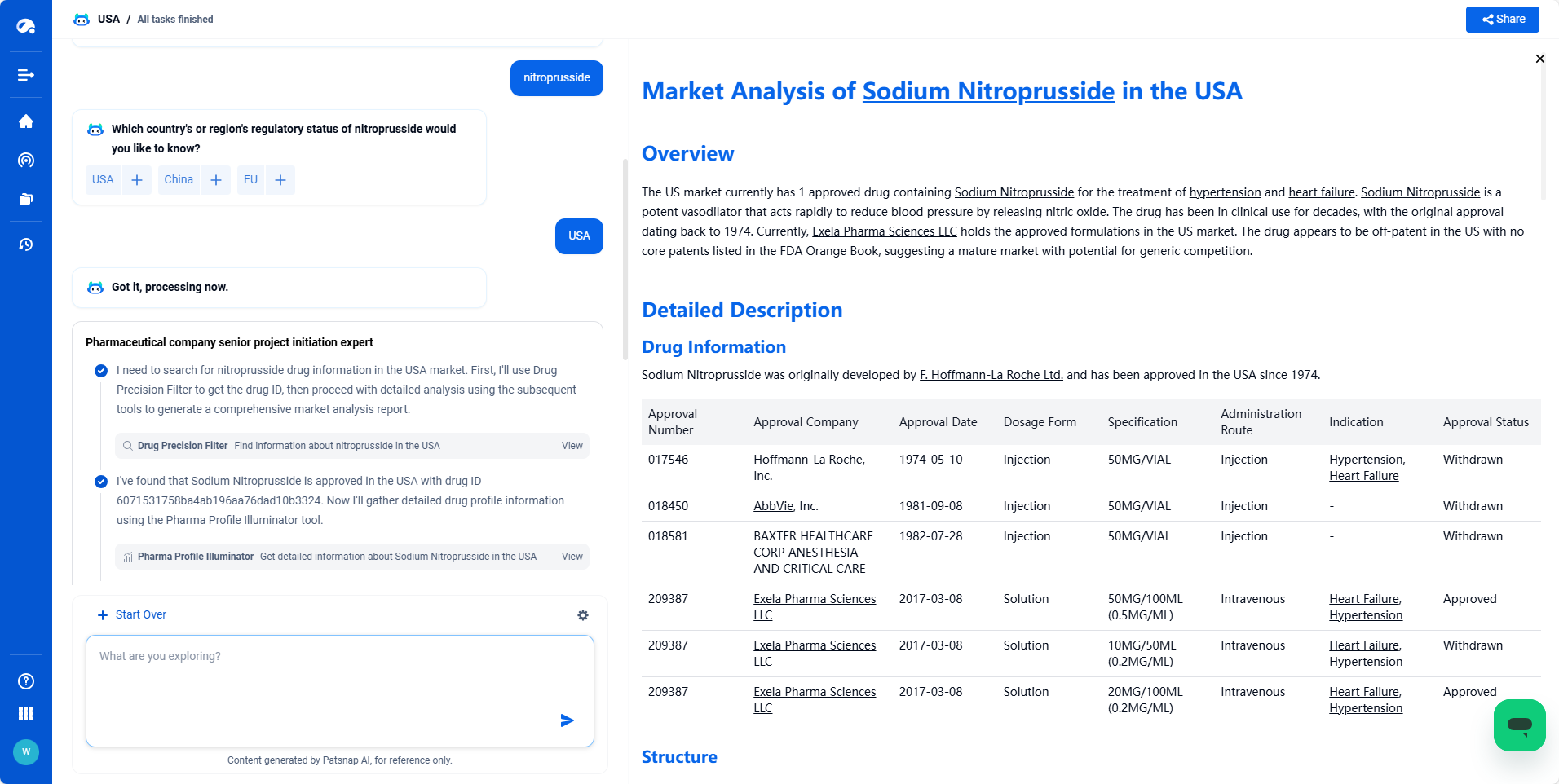Click the Share button
The image size is (1559, 784).
click(1502, 20)
